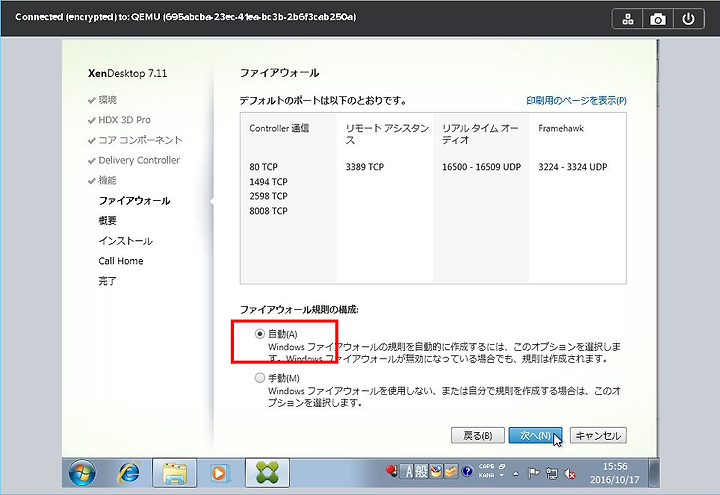Toggle the KANA indicator in language bar
Viewport: 720px width, 495px height.
(487, 475)
